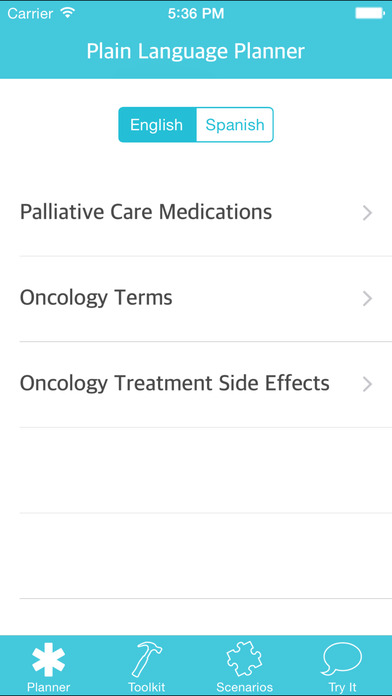Tap the Planner asterisk icon
Viewport: 392px width, 696px height.
[x=48, y=660]
